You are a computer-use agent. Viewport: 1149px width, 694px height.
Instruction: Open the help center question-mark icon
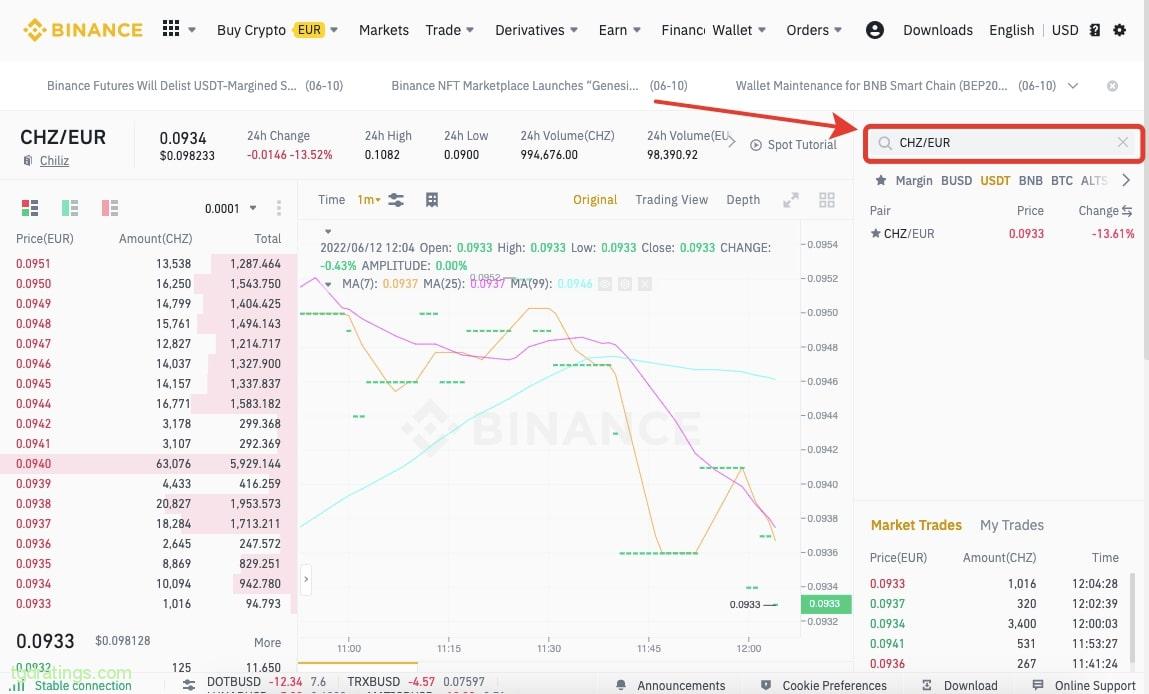[1095, 30]
